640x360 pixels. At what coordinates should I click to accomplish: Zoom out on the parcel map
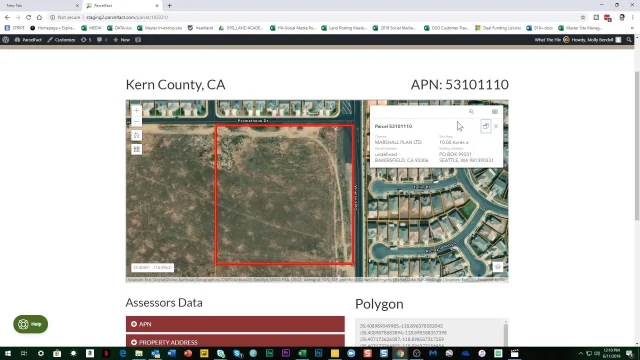pyautogui.click(x=136, y=121)
